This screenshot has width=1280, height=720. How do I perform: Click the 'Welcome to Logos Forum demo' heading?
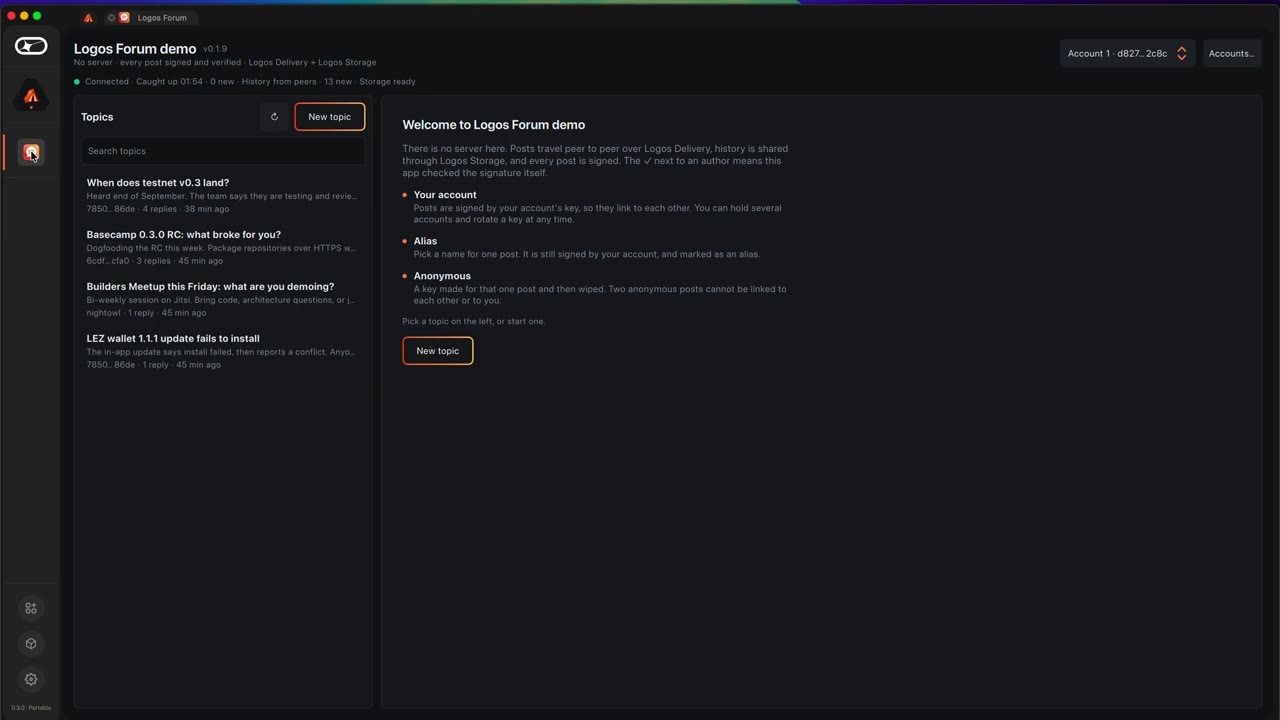click(494, 125)
